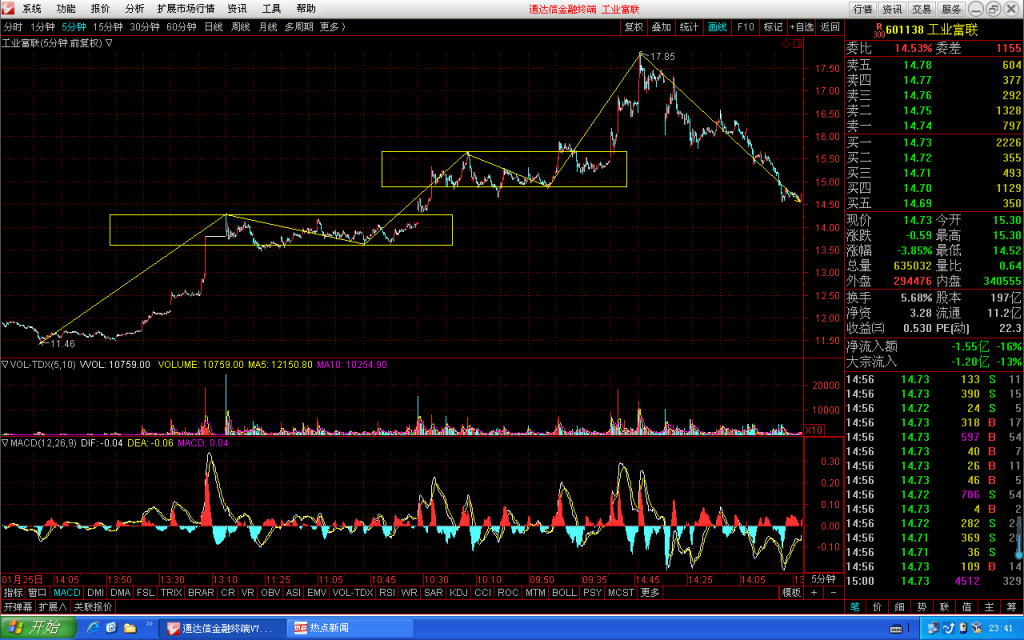The image size is (1024, 640).
Task: Expand the VOL-TDX indicator dropdown triangle
Action: click(5, 364)
